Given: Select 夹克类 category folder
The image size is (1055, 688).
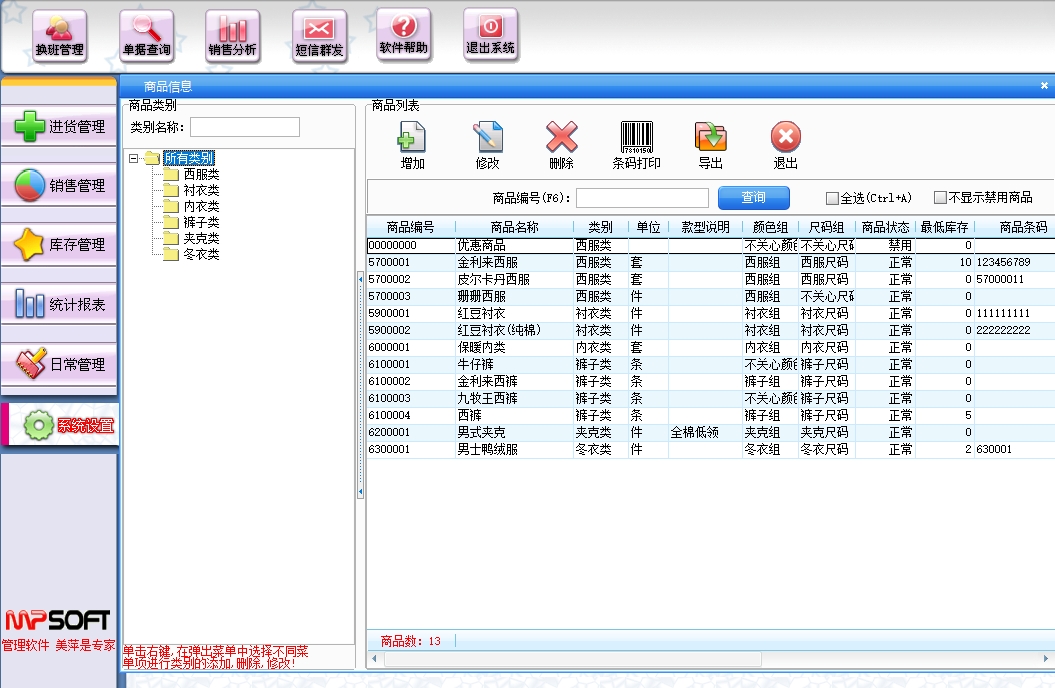Looking at the screenshot, I should [201, 238].
